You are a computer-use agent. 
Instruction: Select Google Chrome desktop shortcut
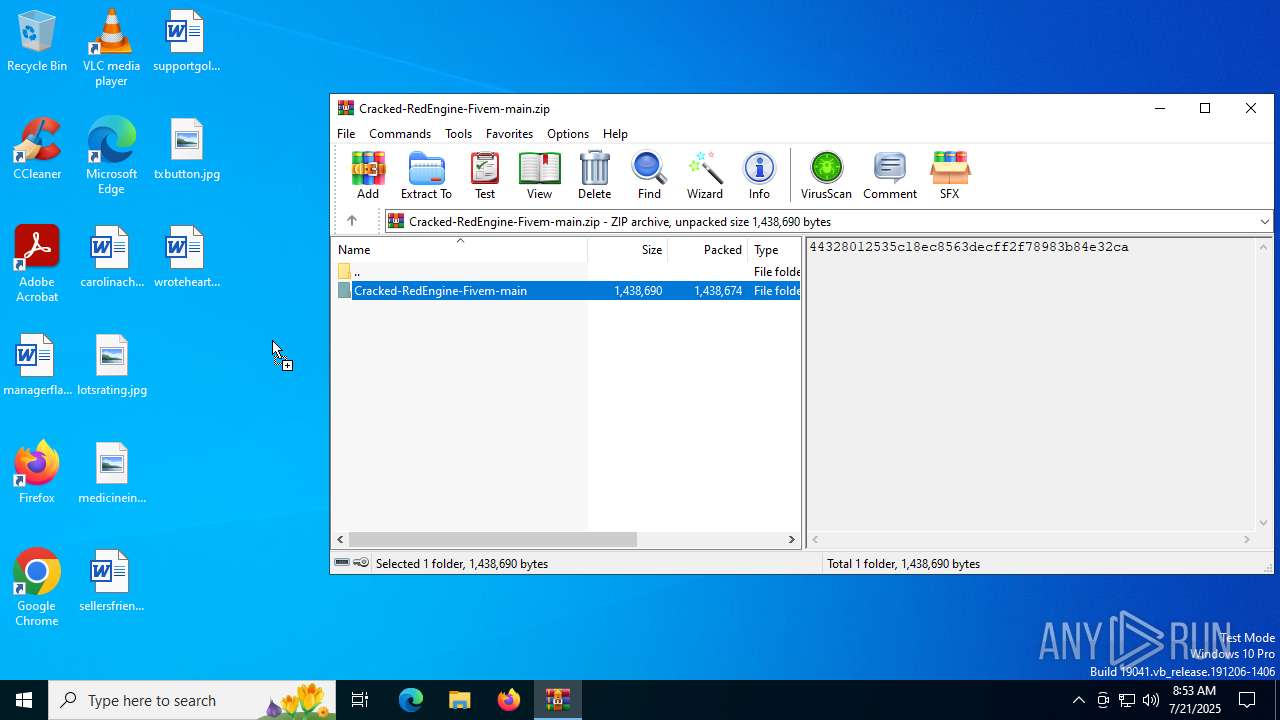pos(37,588)
